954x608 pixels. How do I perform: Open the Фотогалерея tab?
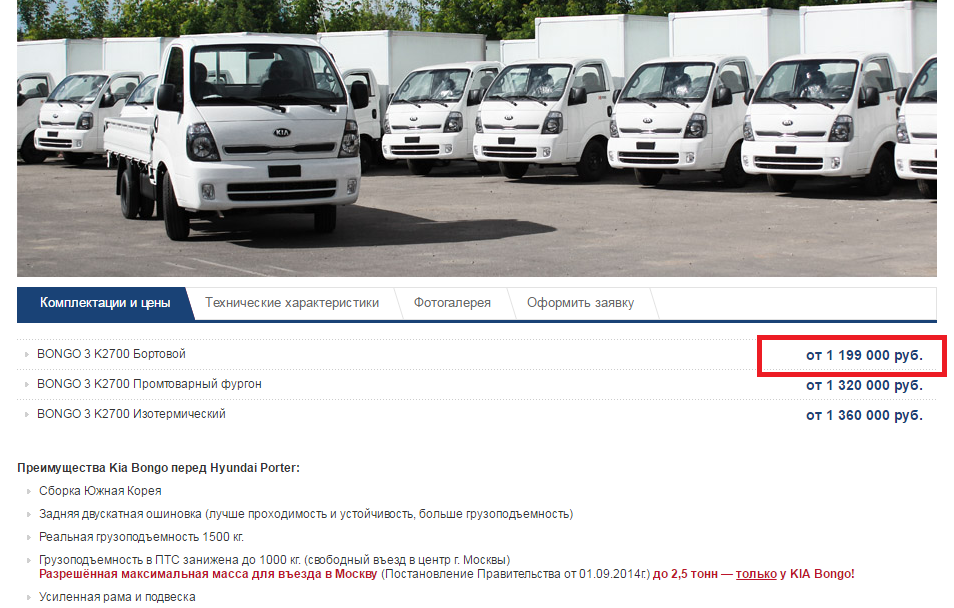pyautogui.click(x=452, y=303)
